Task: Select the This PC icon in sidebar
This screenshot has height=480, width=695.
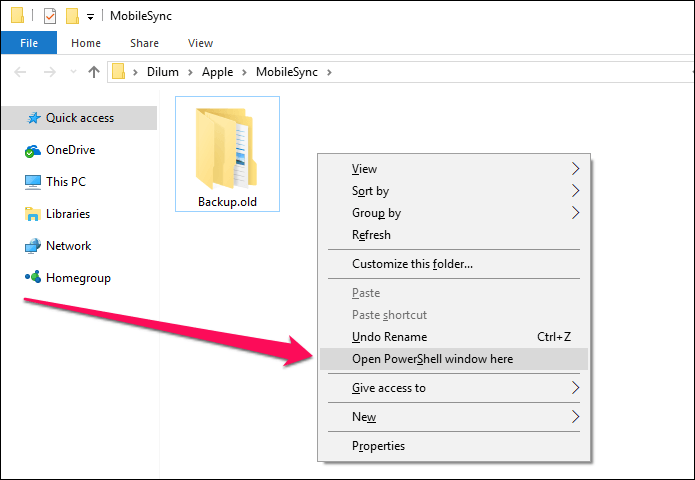Action: (32, 182)
